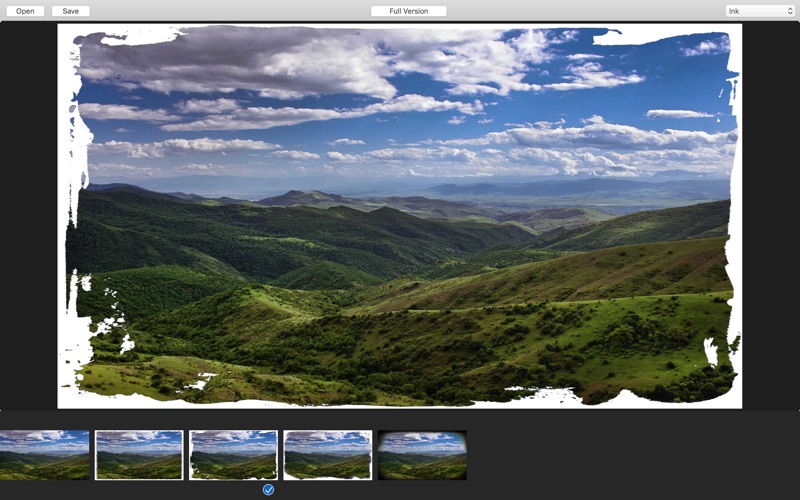This screenshot has height=500, width=800.
Task: Click the Save button
Action: 70,11
